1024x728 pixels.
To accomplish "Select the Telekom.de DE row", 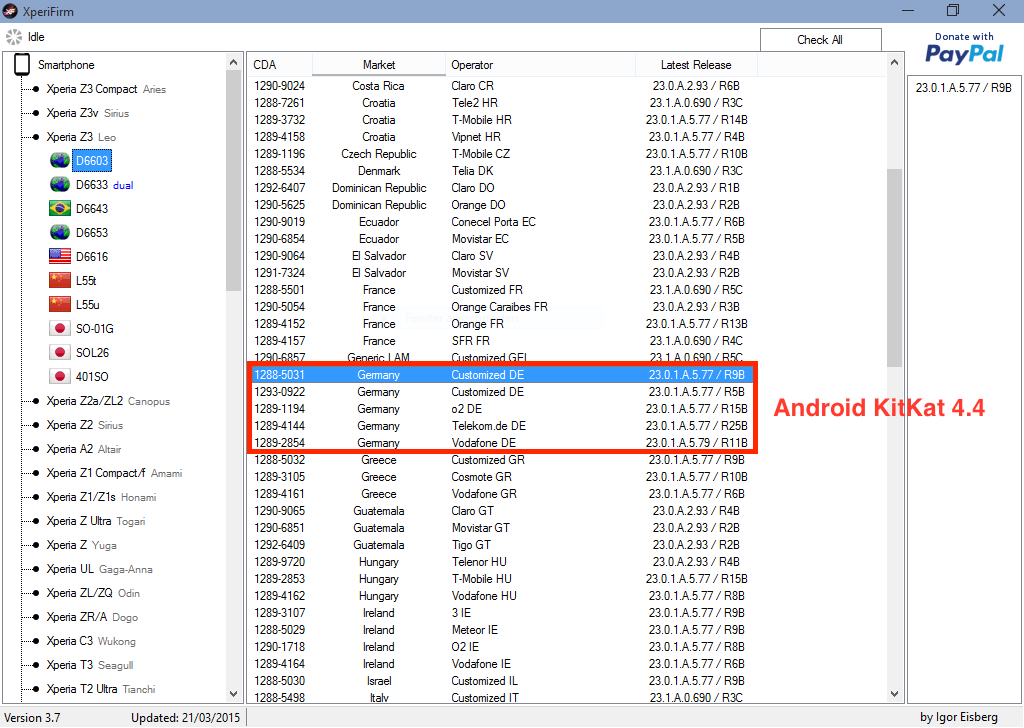I will (501, 426).
